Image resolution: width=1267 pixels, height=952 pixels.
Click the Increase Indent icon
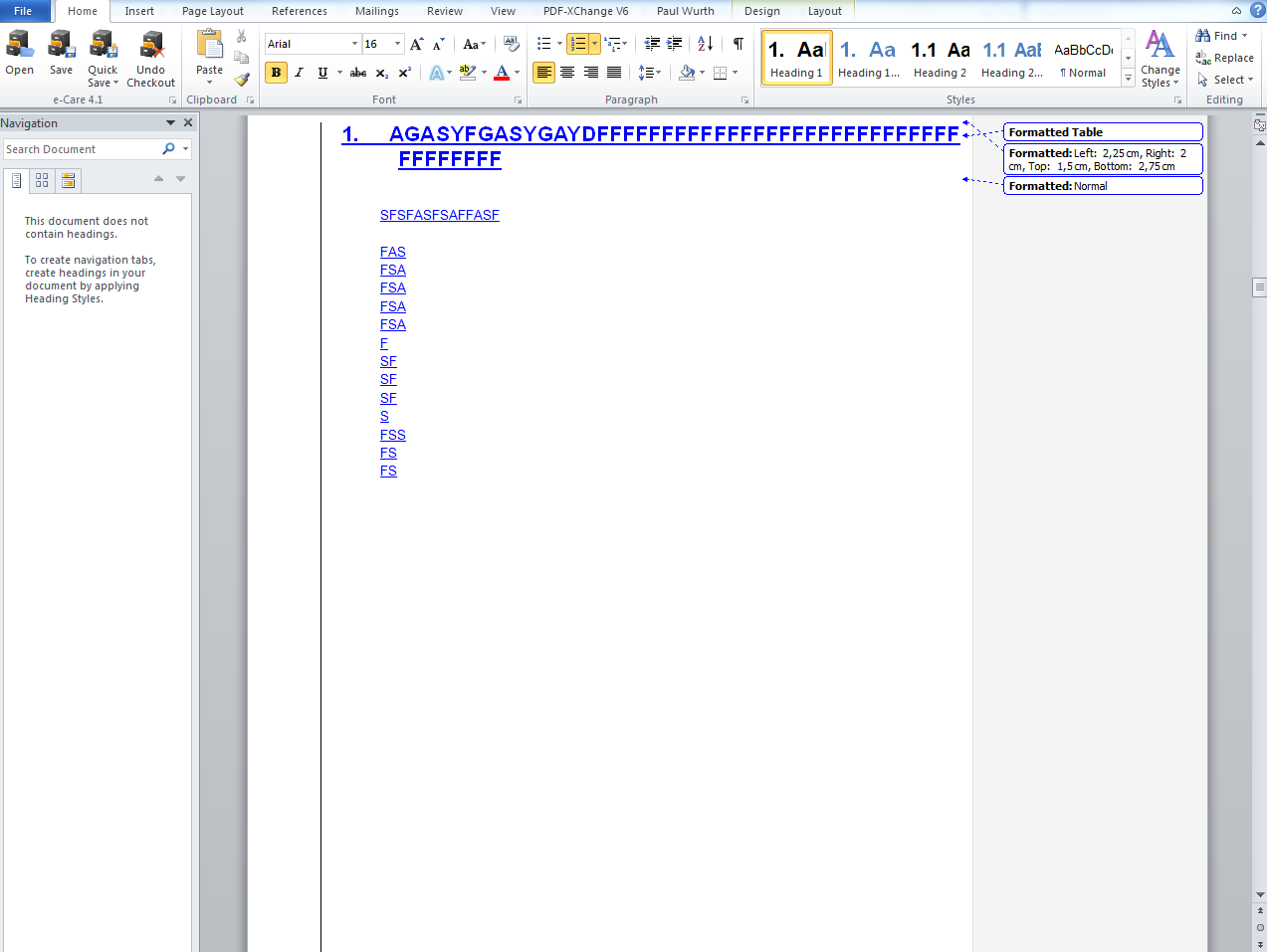(674, 44)
